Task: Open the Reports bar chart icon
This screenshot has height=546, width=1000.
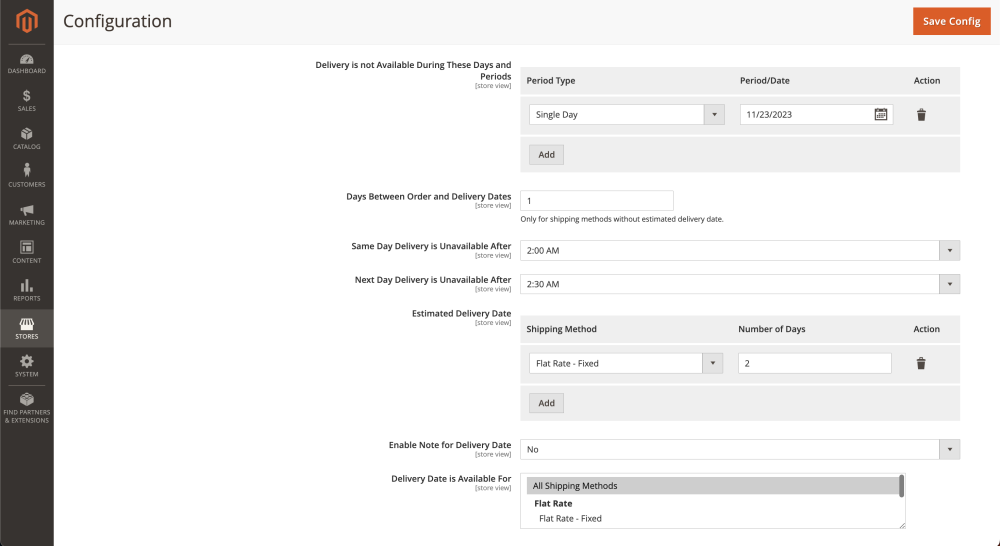Action: [27, 285]
